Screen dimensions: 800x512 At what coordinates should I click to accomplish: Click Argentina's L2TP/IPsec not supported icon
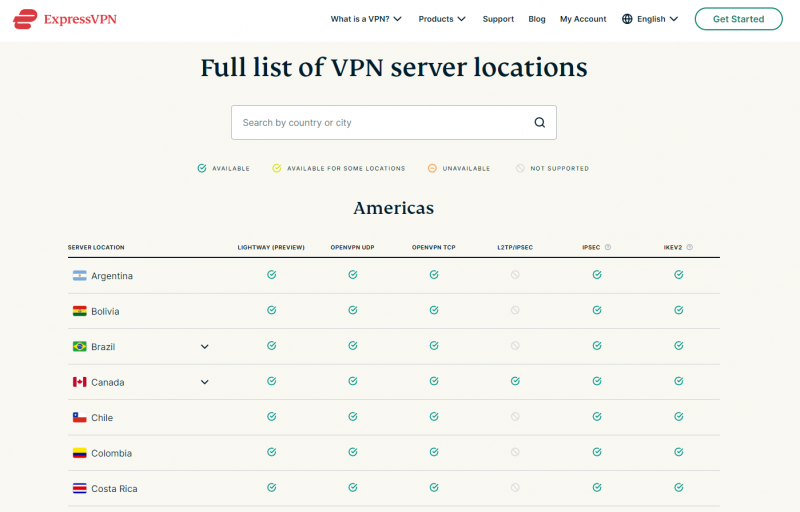(515, 275)
